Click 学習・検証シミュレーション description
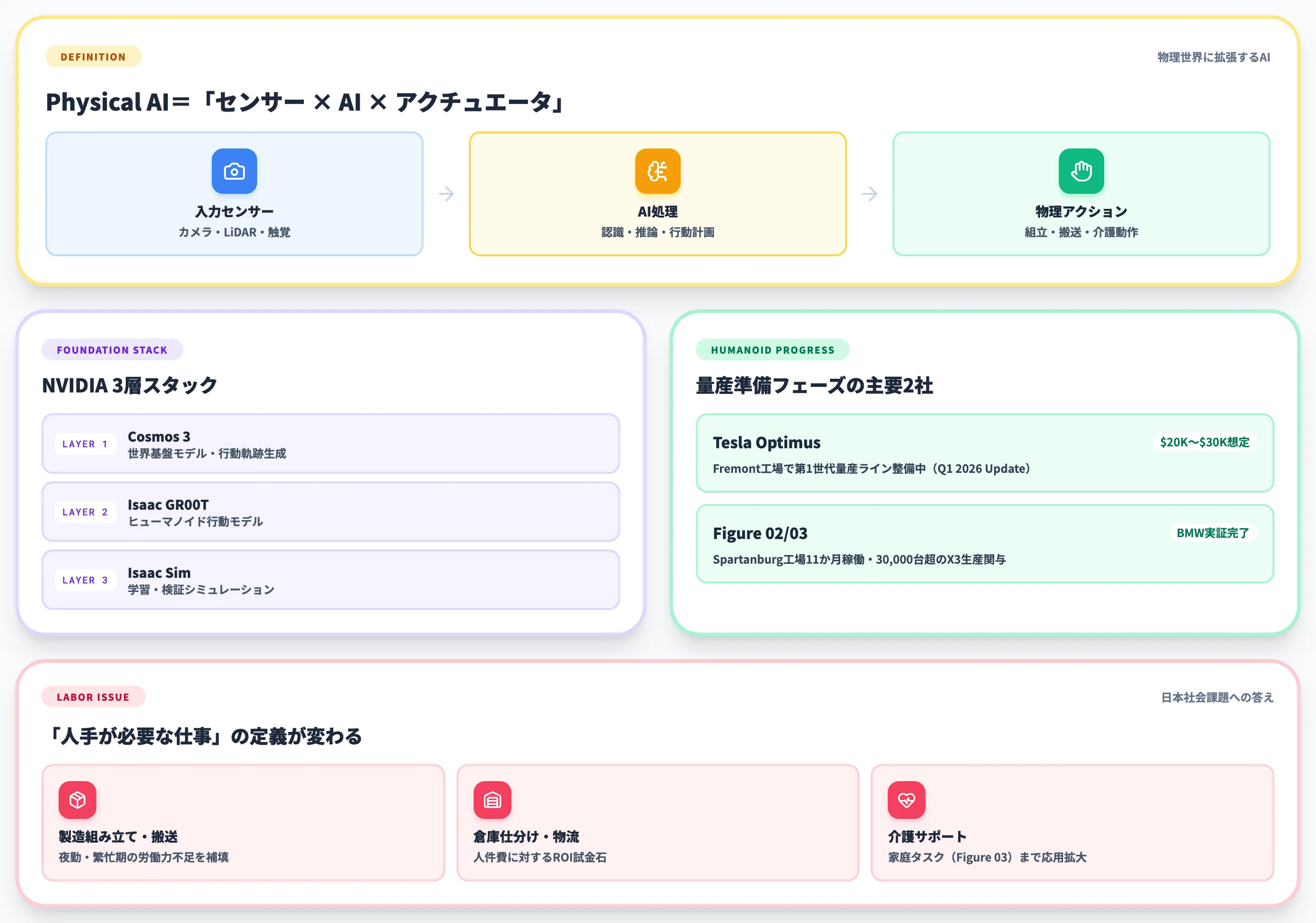This screenshot has height=923, width=1316. coord(200,590)
